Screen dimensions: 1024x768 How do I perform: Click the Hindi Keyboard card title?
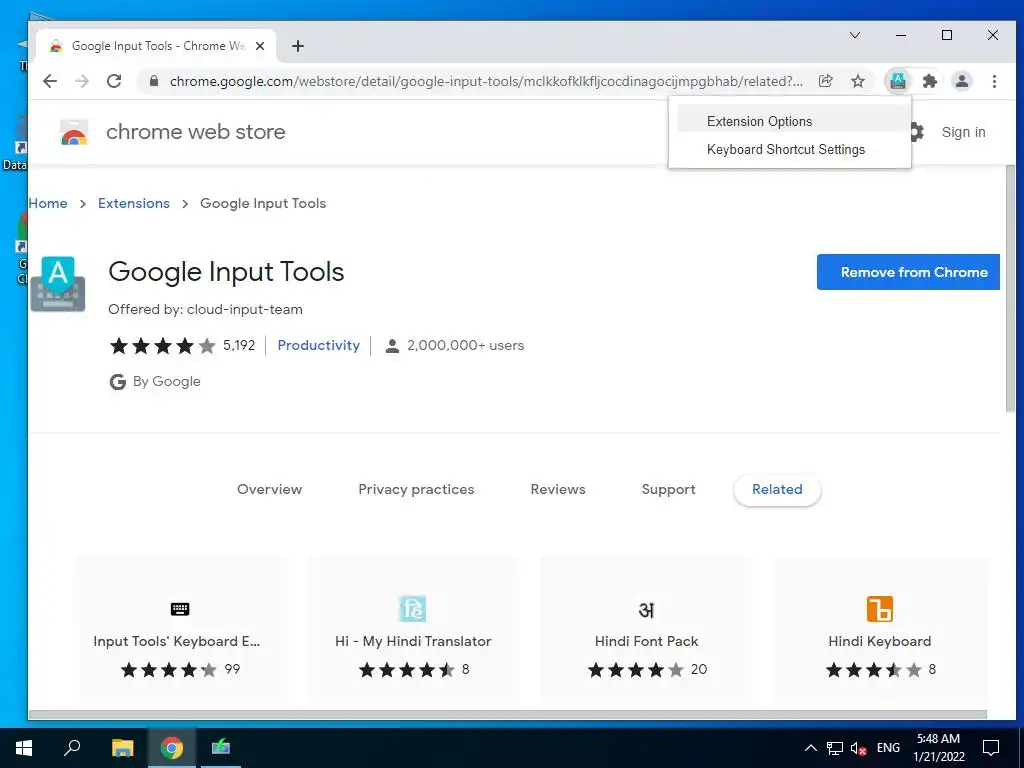coord(880,641)
